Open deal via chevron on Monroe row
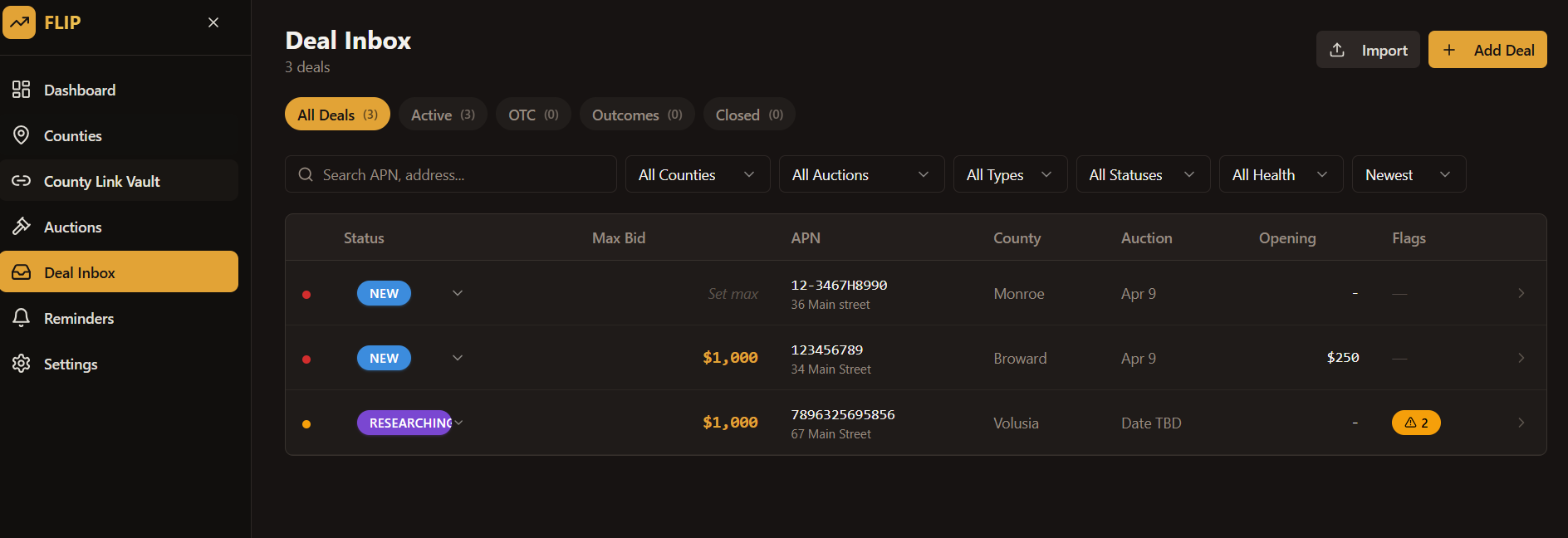The width and height of the screenshot is (1568, 538). pos(1521,293)
